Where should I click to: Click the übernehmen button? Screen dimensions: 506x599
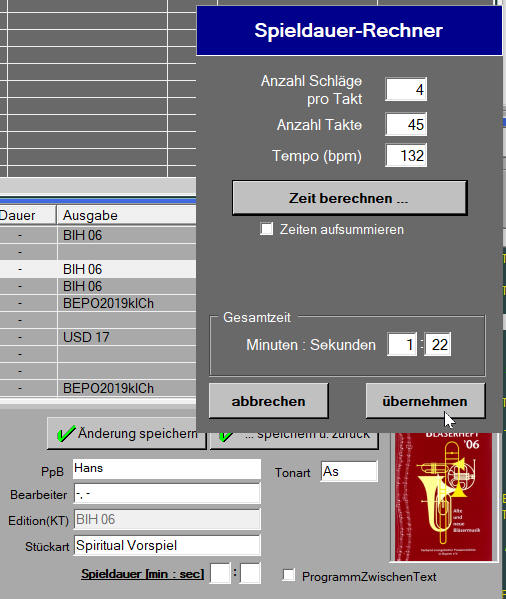tap(425, 401)
